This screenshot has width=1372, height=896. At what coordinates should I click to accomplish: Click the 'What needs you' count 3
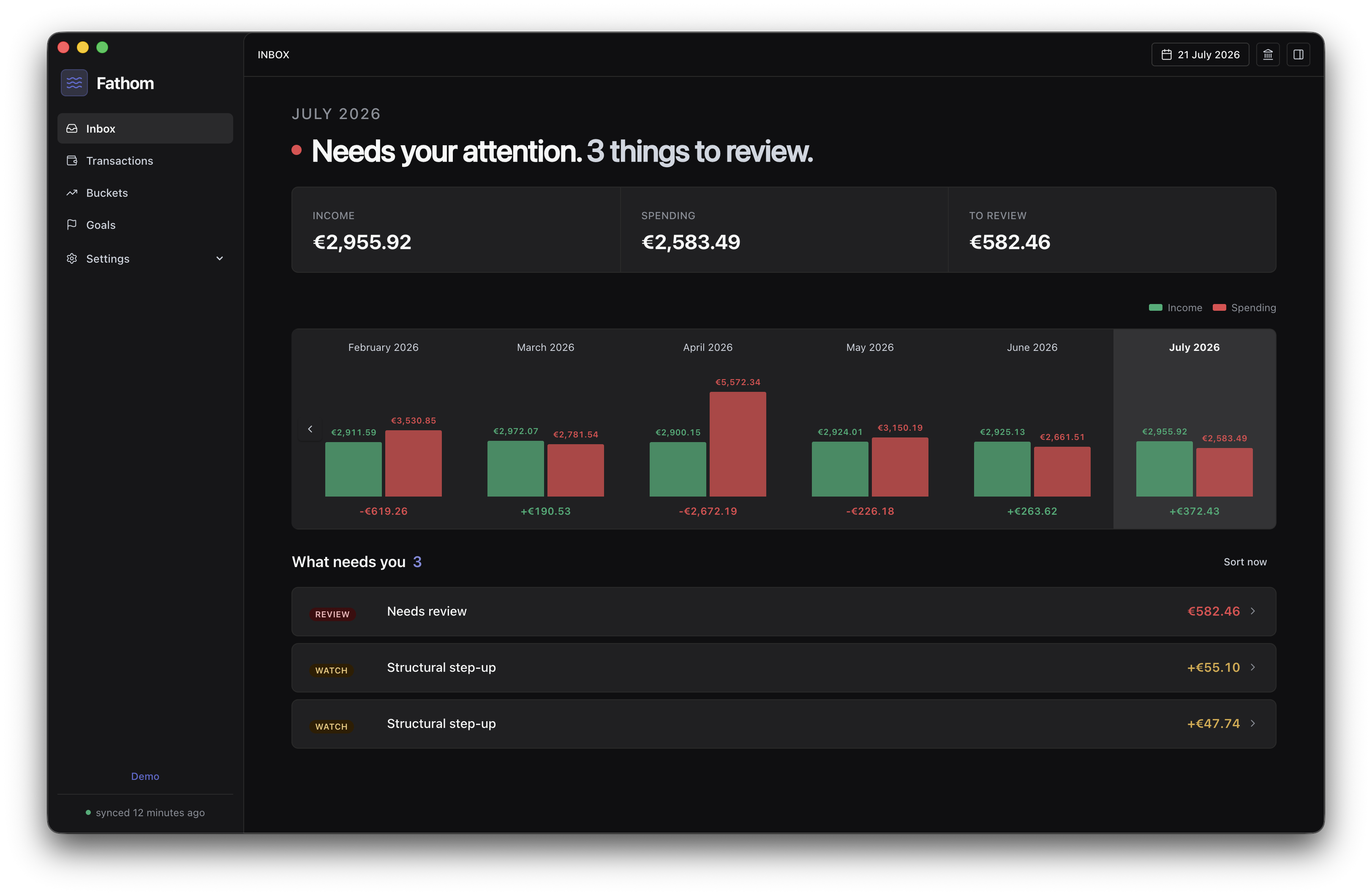pyautogui.click(x=417, y=562)
